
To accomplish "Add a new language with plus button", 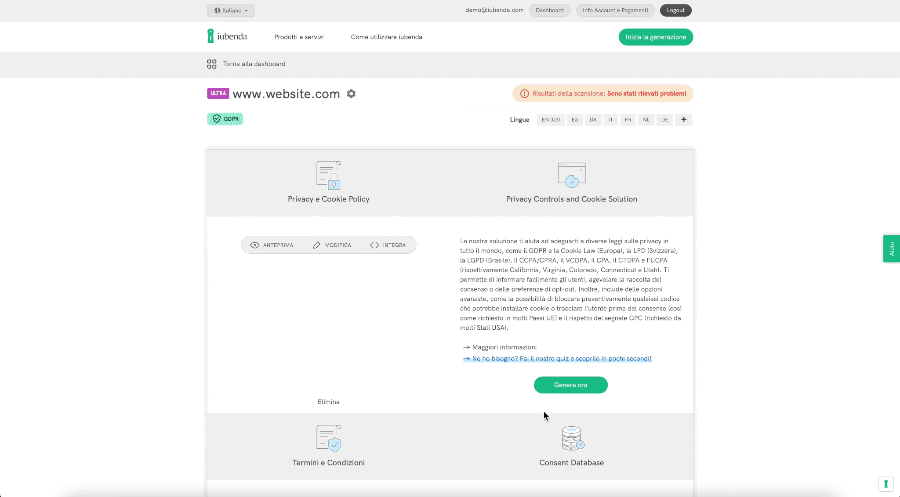I will tap(684, 120).
